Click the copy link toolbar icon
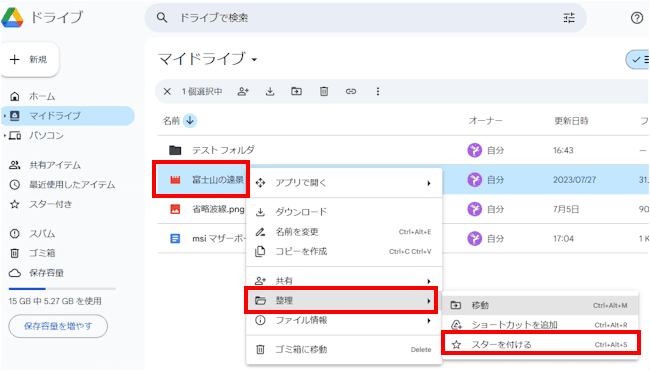 [x=351, y=91]
